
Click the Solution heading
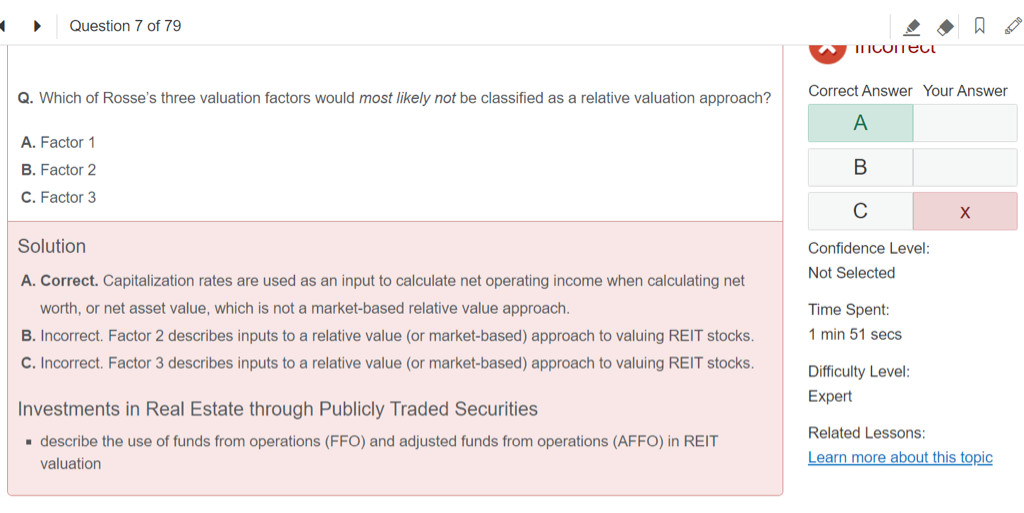(52, 246)
